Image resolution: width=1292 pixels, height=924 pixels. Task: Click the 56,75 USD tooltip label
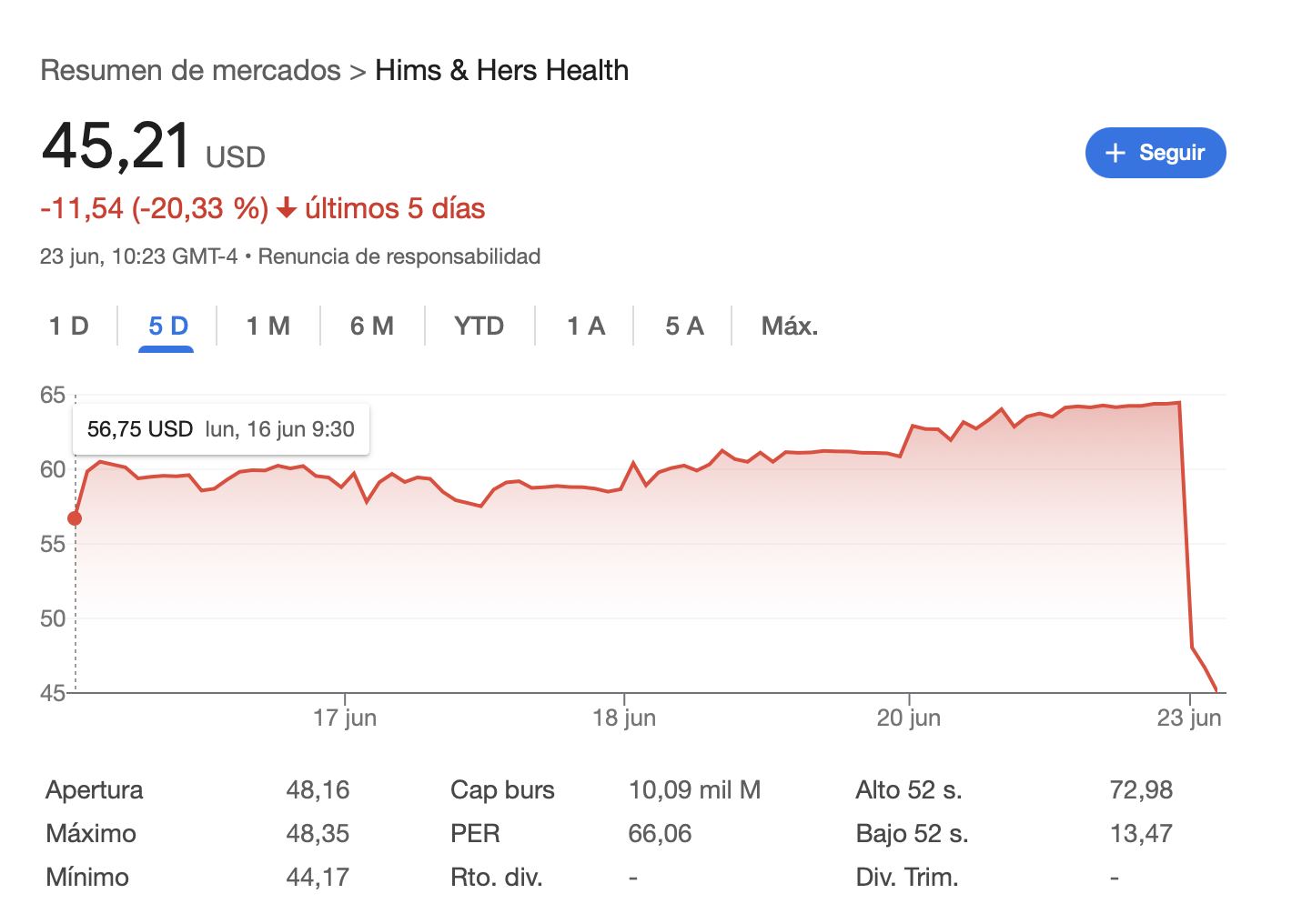140,429
